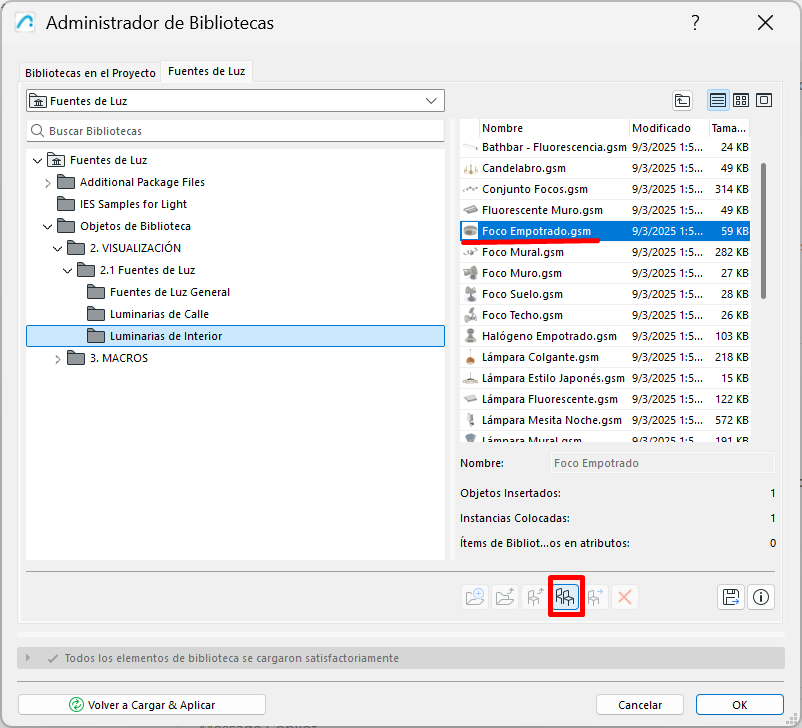802x728 pixels.
Task: Click the red X delete icon
Action: [x=625, y=597]
